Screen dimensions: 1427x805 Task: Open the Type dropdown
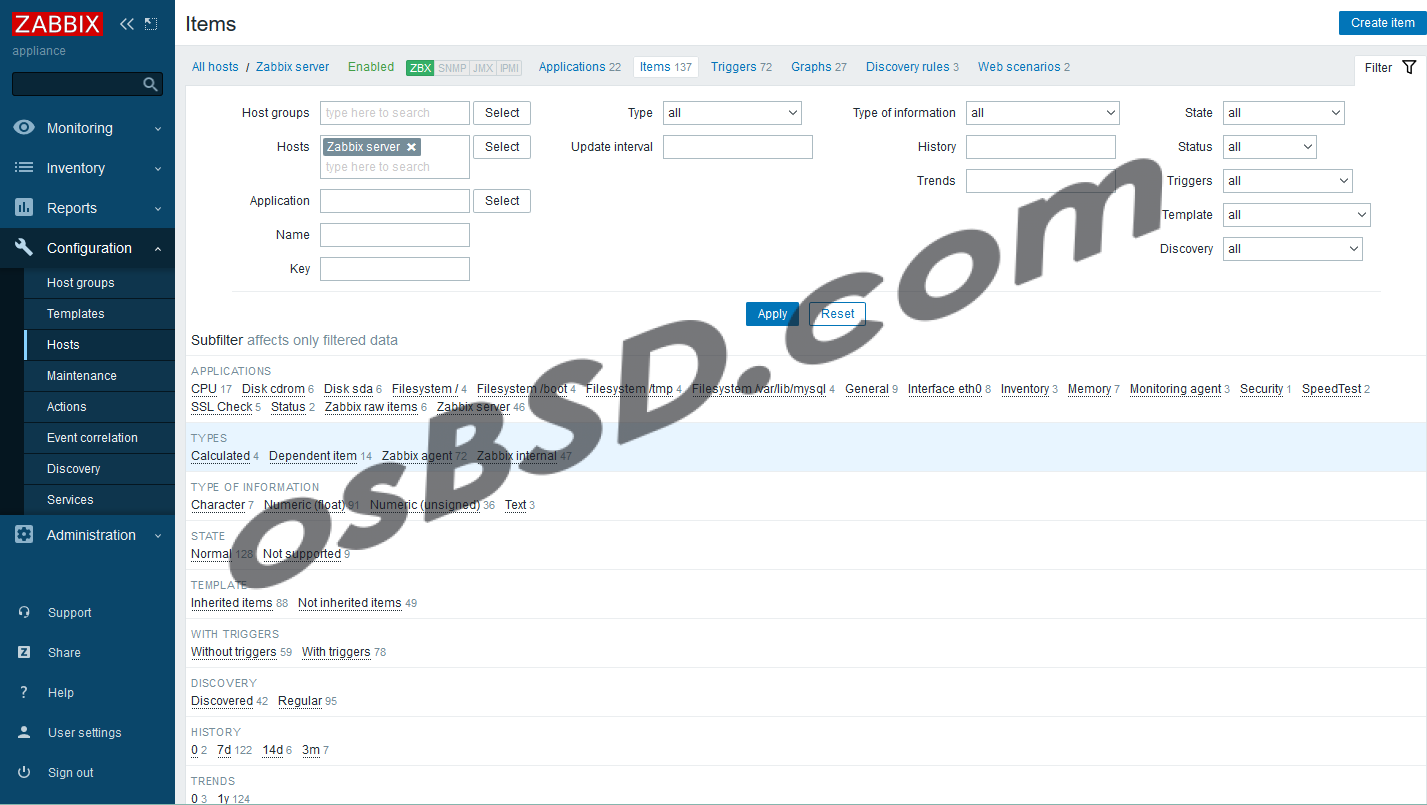[732, 113]
